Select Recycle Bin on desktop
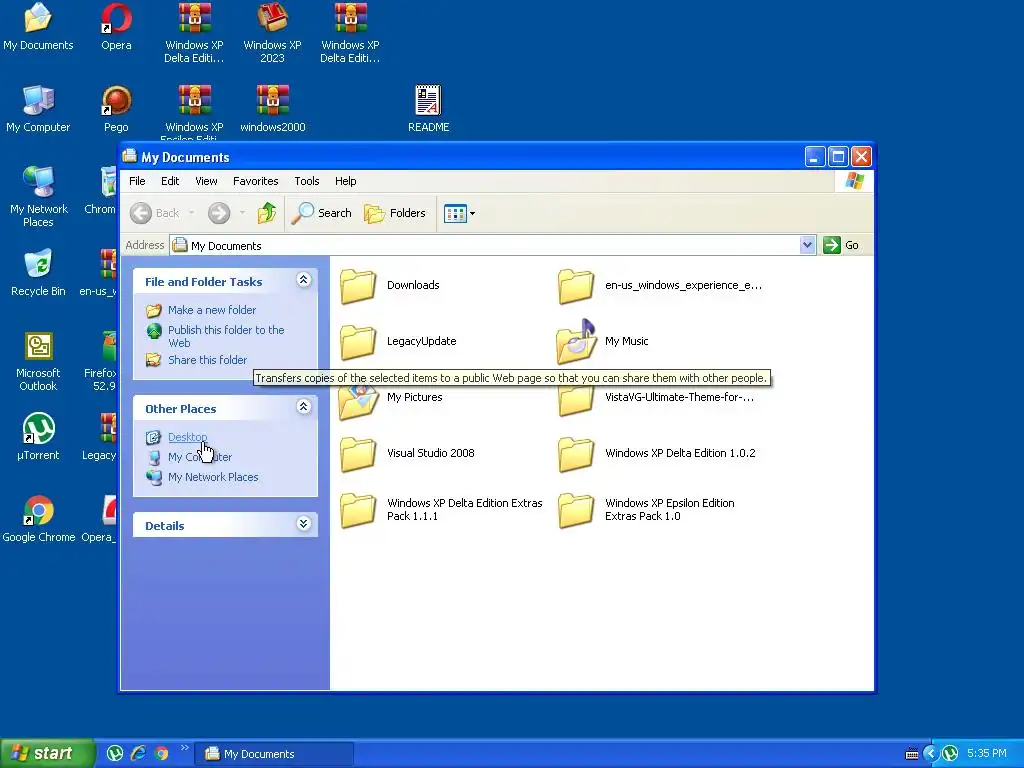Image resolution: width=1024 pixels, height=768 pixels. coord(38,273)
